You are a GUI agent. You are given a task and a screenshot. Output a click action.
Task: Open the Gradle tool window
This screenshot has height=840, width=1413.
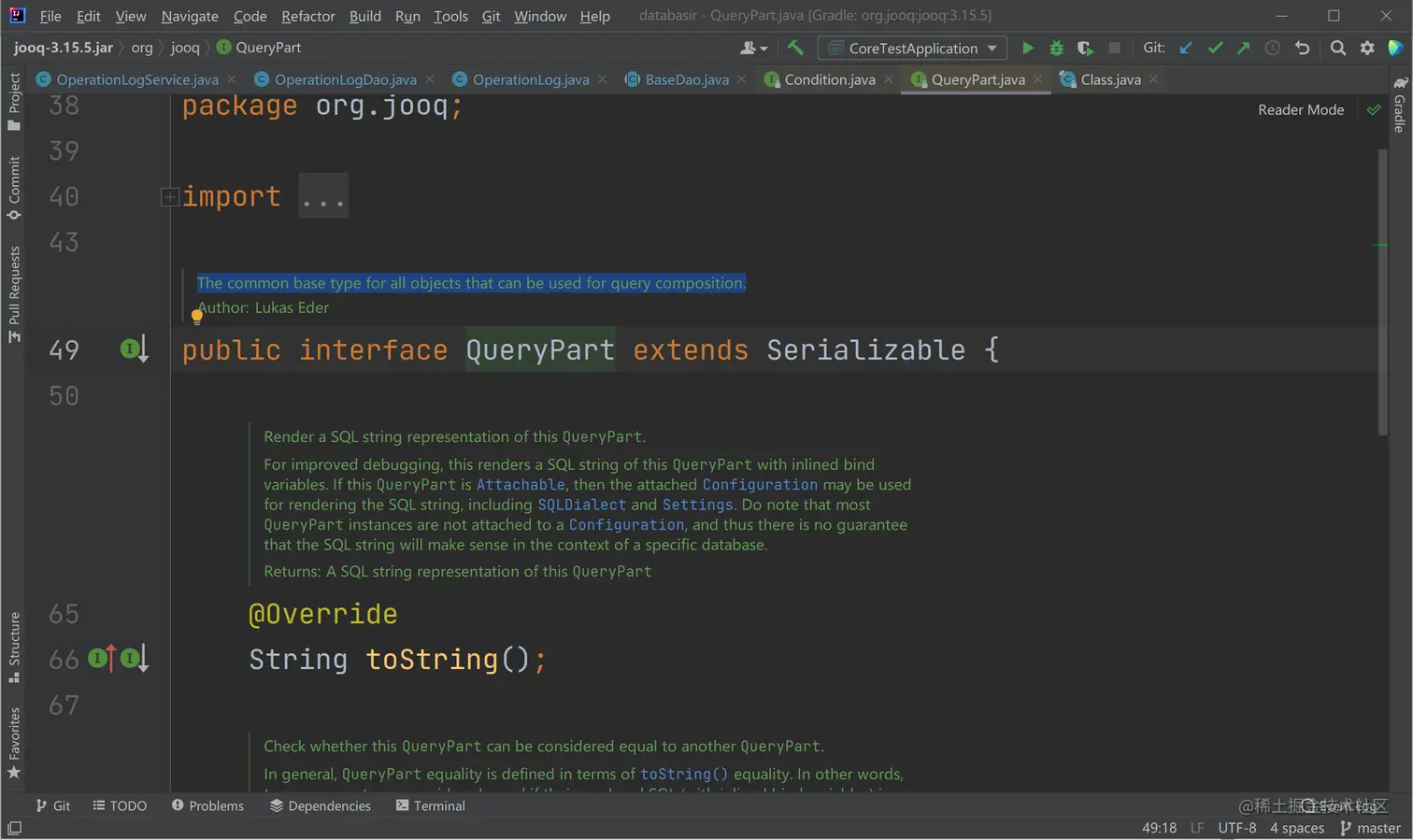pyautogui.click(x=1399, y=105)
